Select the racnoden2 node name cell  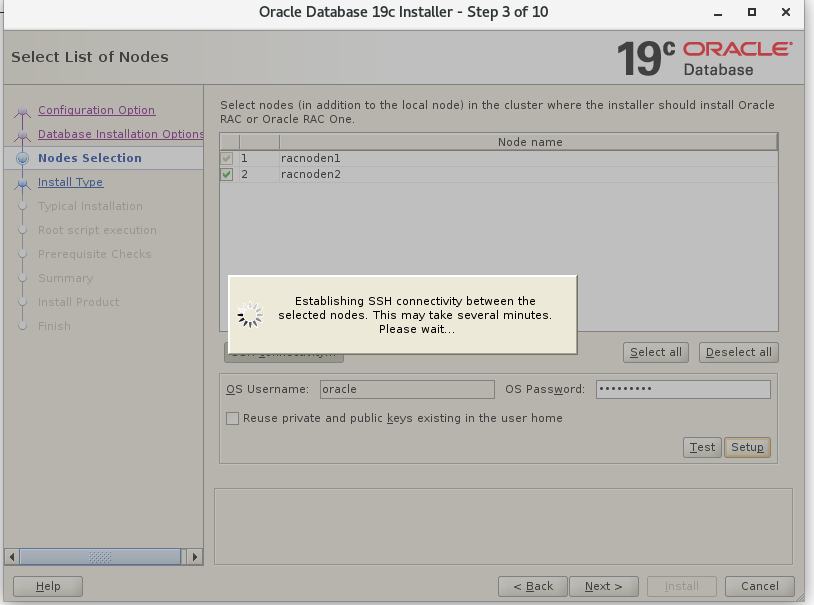pyautogui.click(x=528, y=174)
